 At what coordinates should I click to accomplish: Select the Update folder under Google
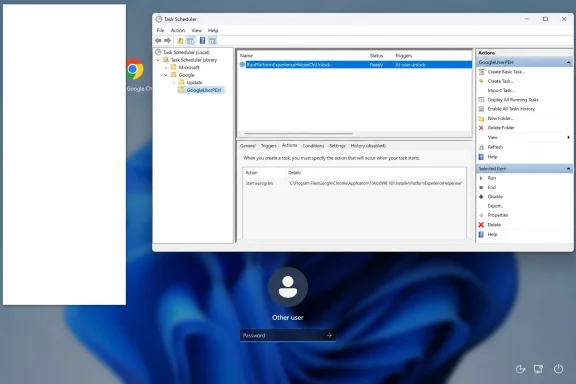[x=195, y=82]
